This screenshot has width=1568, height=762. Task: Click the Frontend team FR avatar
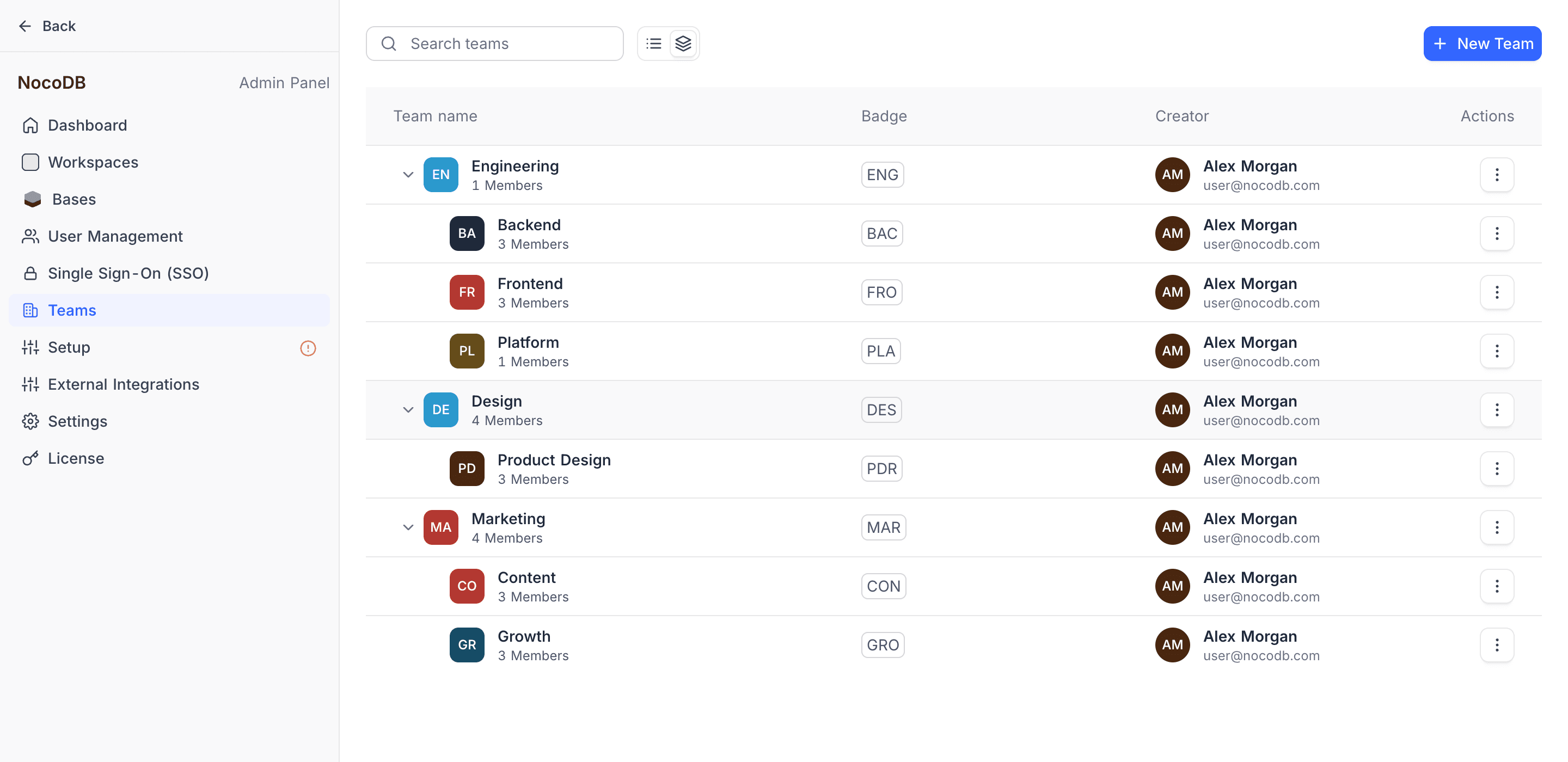(x=467, y=293)
